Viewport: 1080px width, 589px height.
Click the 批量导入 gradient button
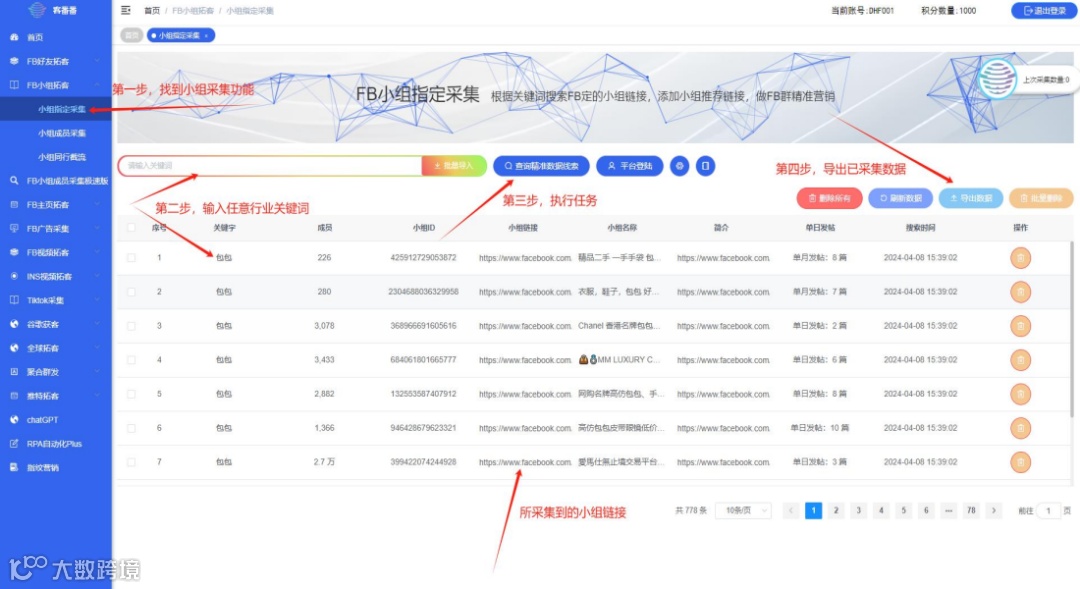click(x=454, y=166)
